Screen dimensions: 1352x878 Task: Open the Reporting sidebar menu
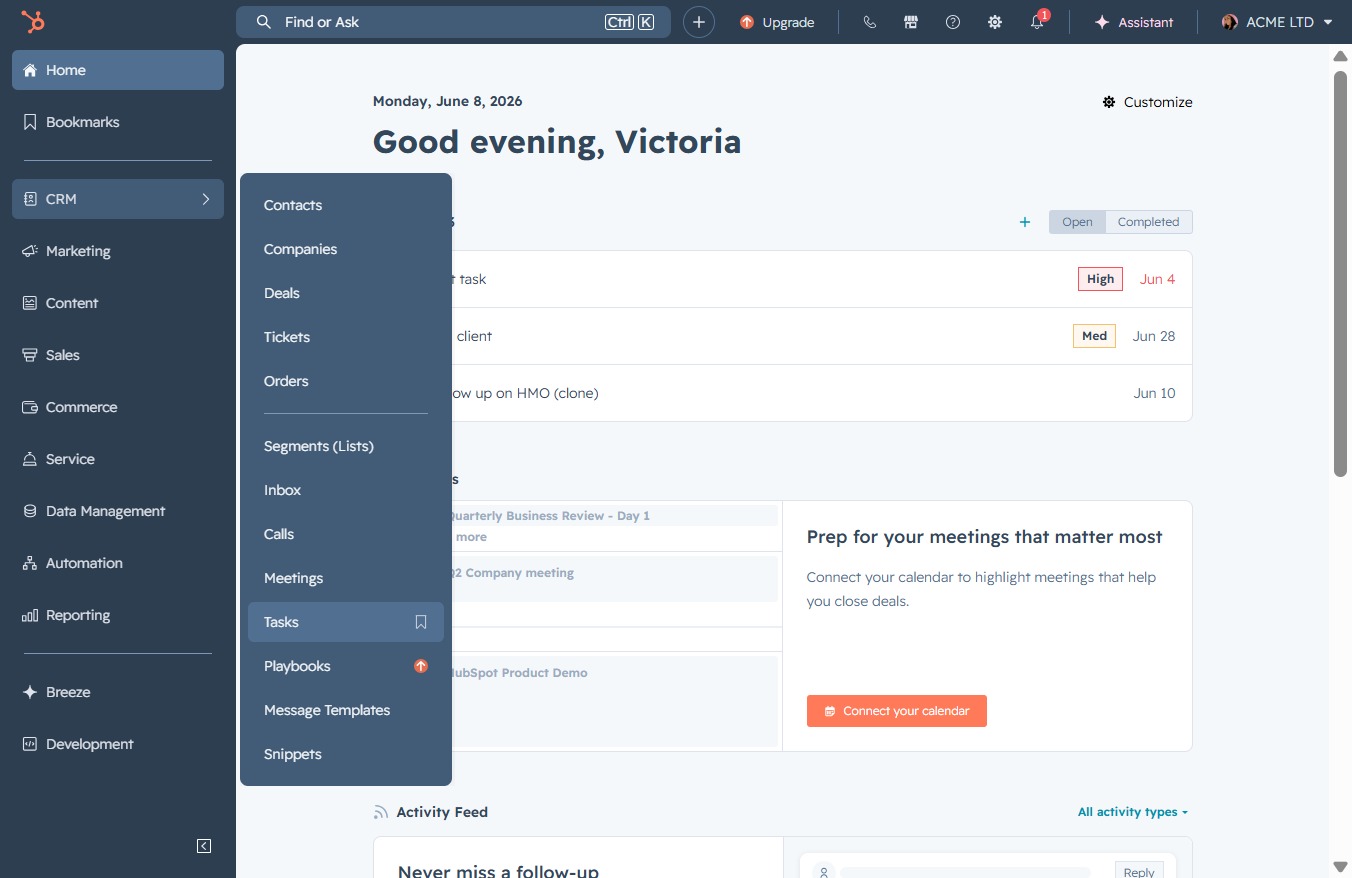[118, 615]
